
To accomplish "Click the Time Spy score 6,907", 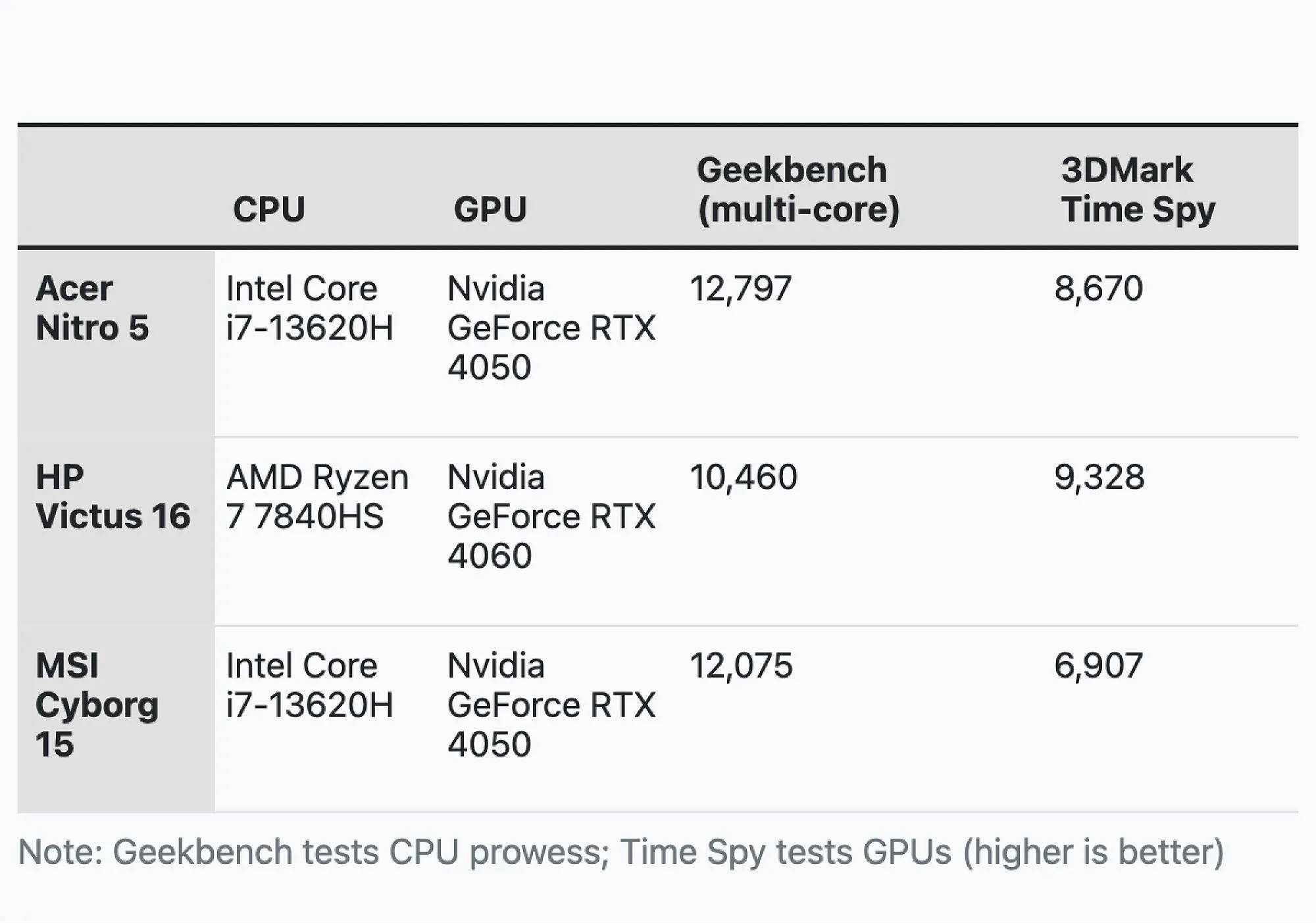I will click(x=1098, y=666).
